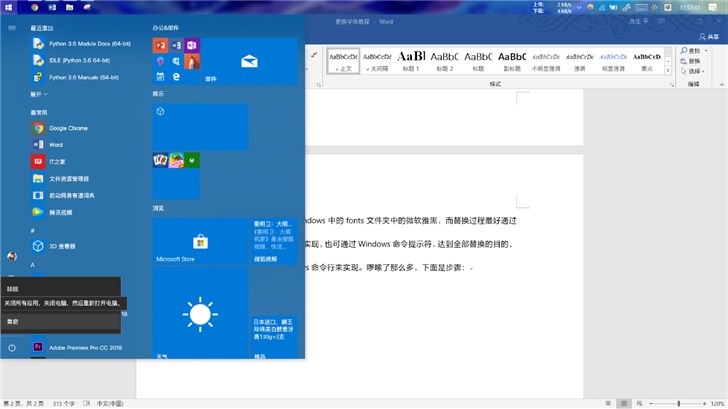Click the 315 个字 word count

coord(64,404)
